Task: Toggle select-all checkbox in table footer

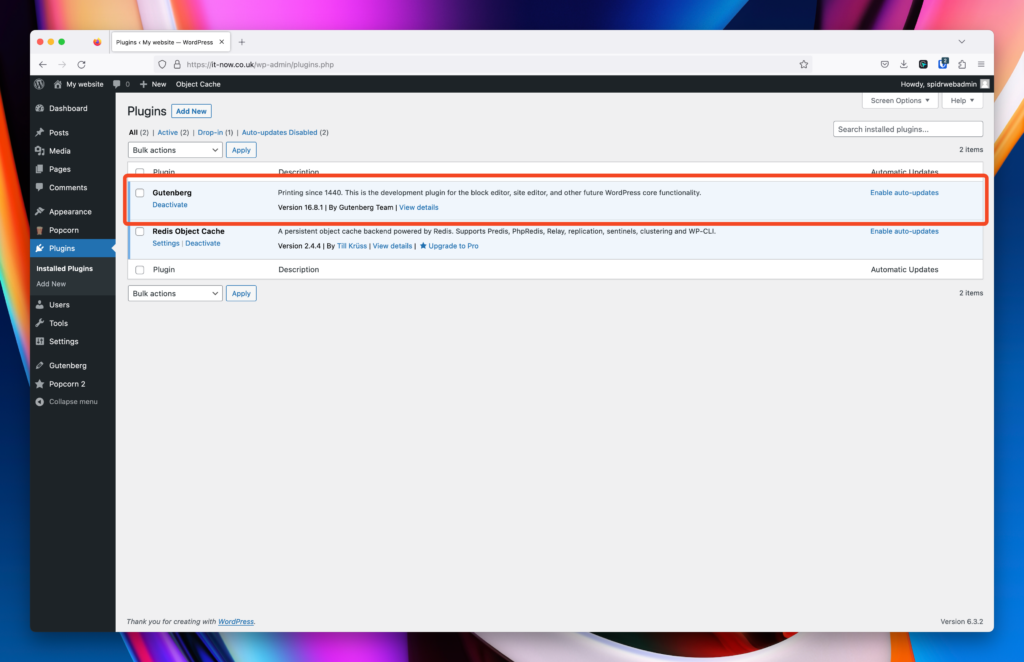Action: coord(140,270)
